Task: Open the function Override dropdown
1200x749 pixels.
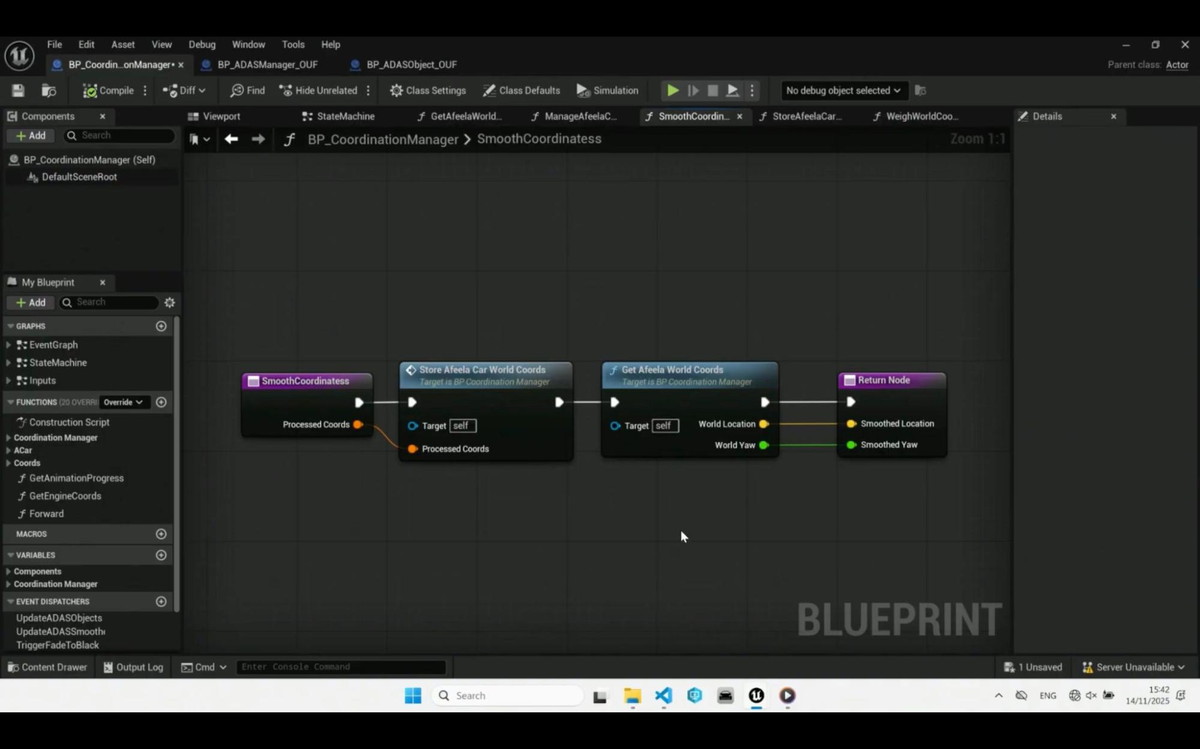Action: click(x=124, y=402)
